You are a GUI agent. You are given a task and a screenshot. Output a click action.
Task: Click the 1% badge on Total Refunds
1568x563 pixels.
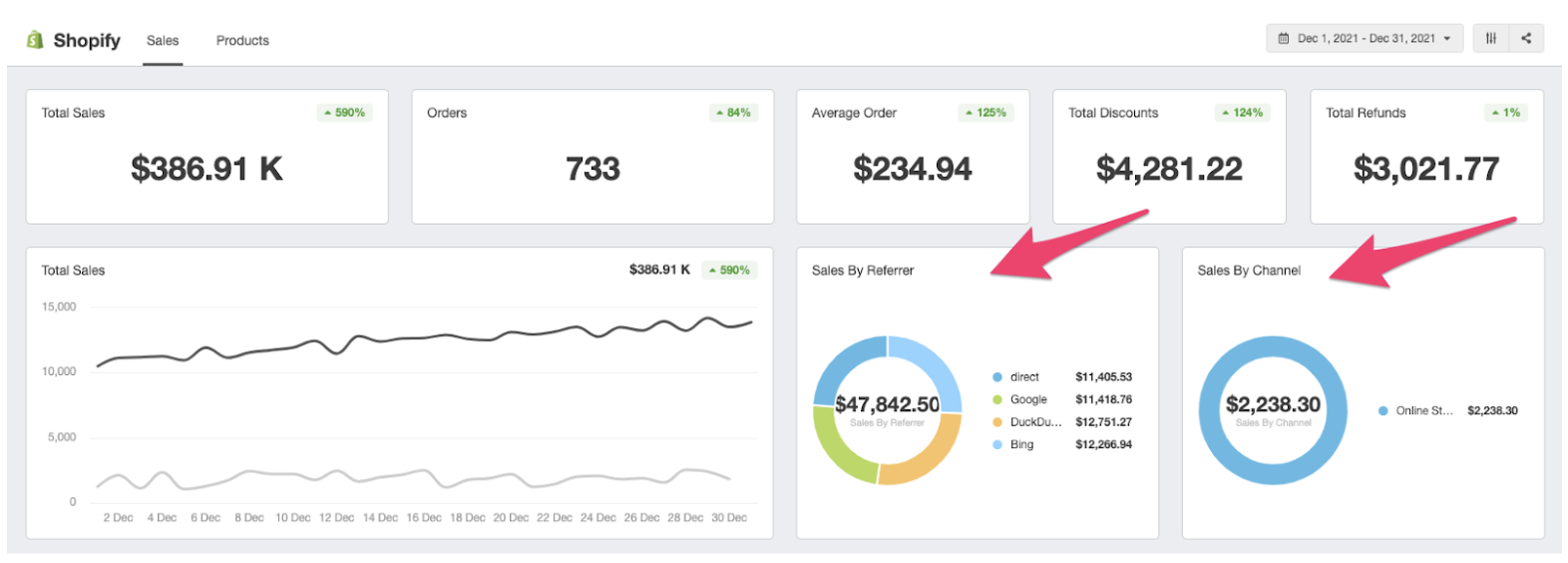(x=1506, y=113)
